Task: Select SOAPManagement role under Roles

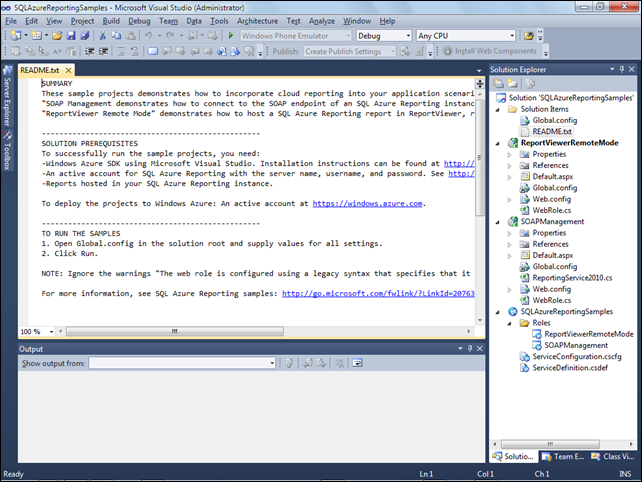Action: pyautogui.click(x=576, y=346)
